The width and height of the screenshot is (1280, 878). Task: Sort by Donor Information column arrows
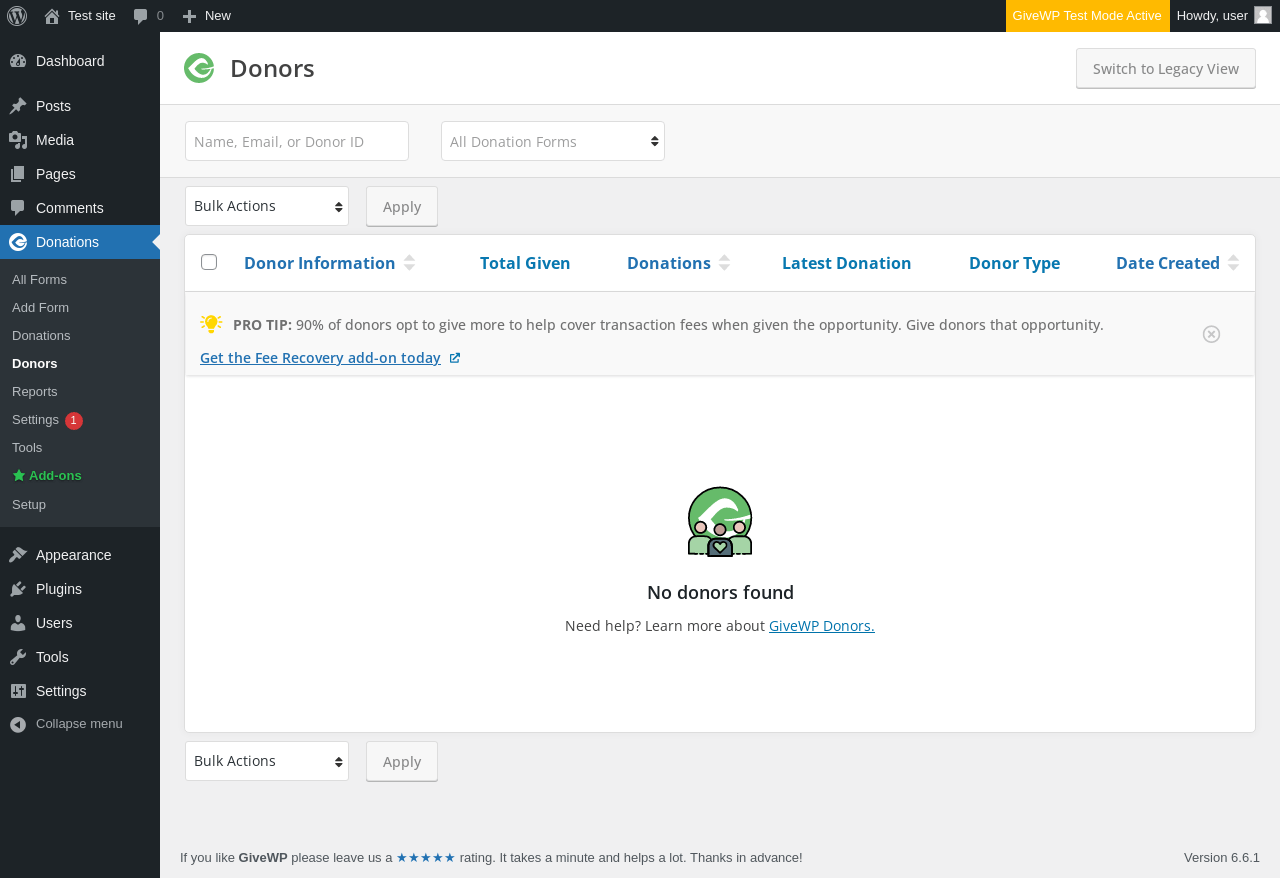[409, 263]
